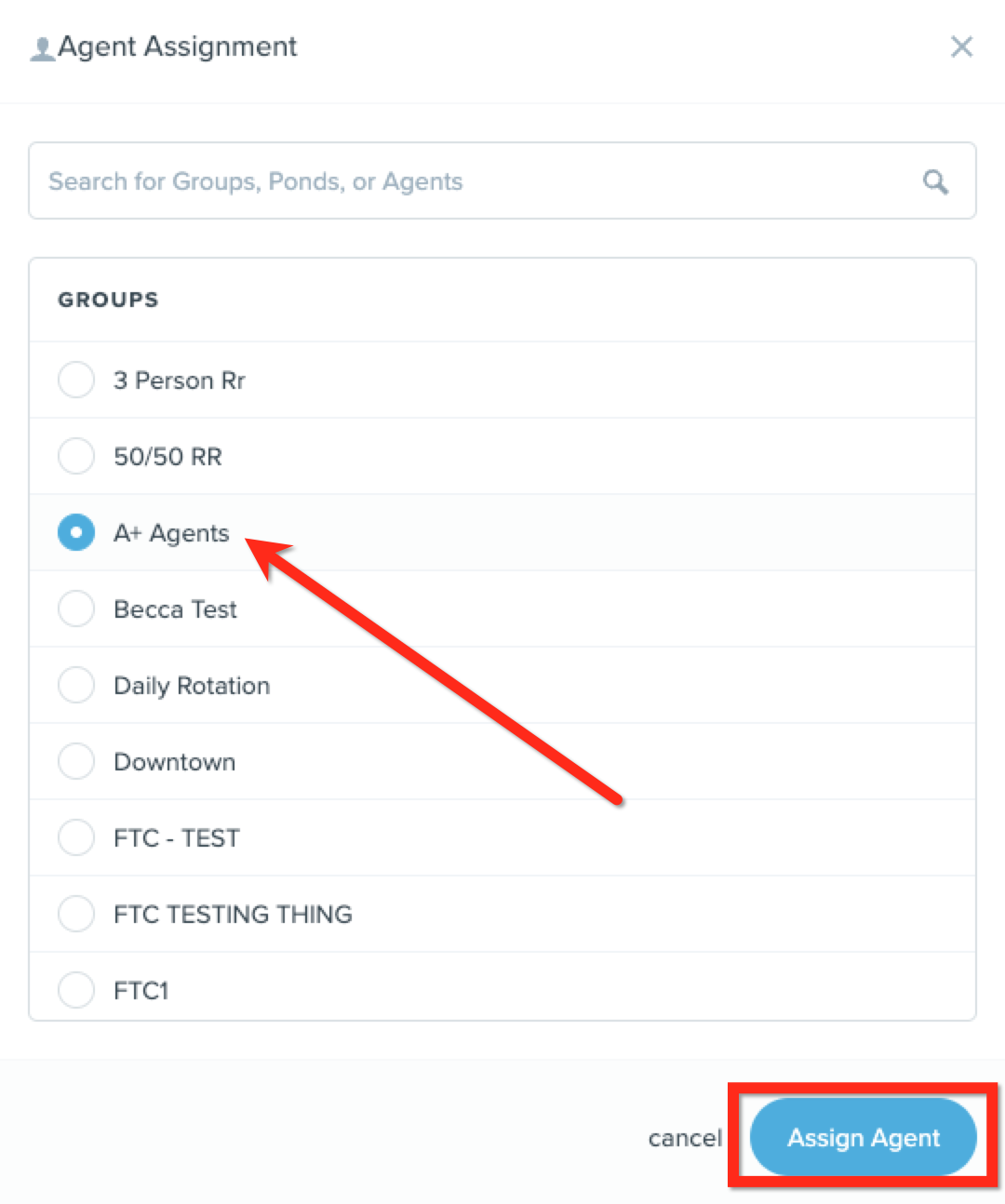Viewport: 1005px width, 1204px height.
Task: Choose the FTC TESTING THING radio button
Action: click(76, 914)
